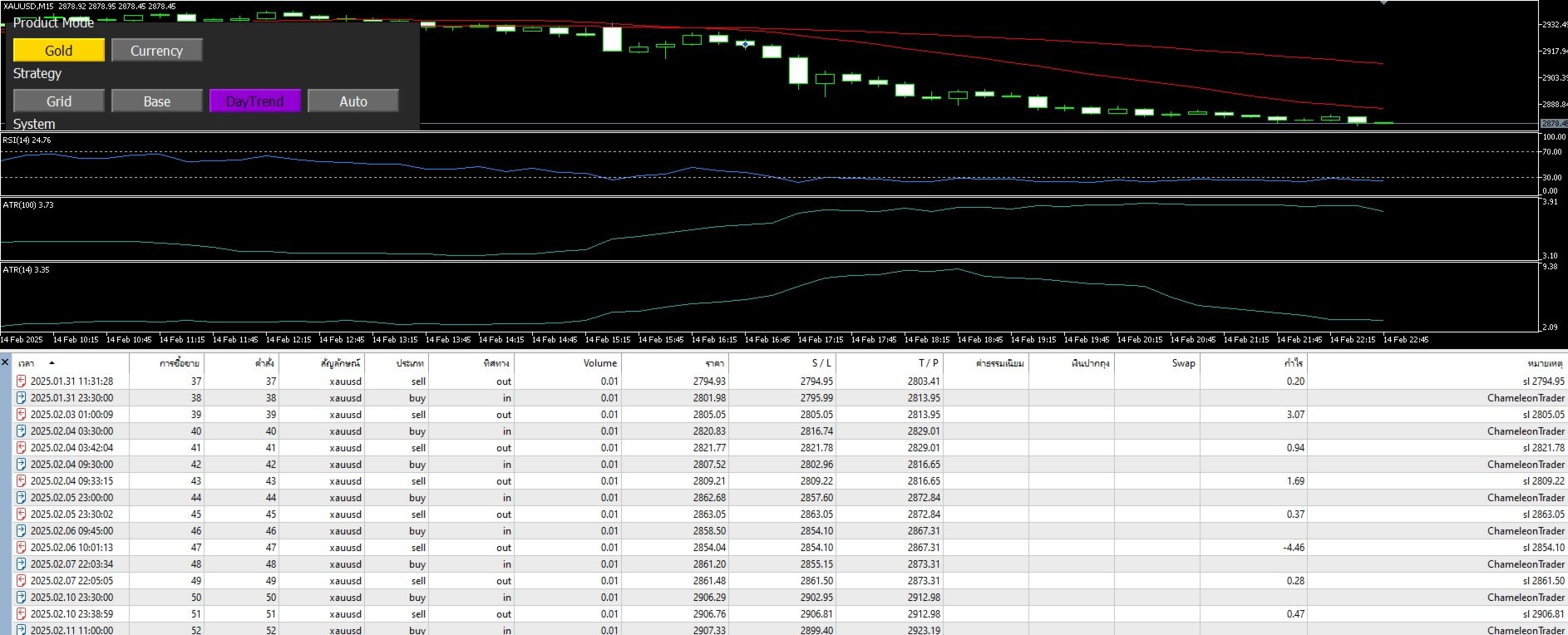The width and height of the screenshot is (1568, 635).
Task: Click the out-deal icon at 2025.02.06 10:01:13
Action: coord(22,548)
